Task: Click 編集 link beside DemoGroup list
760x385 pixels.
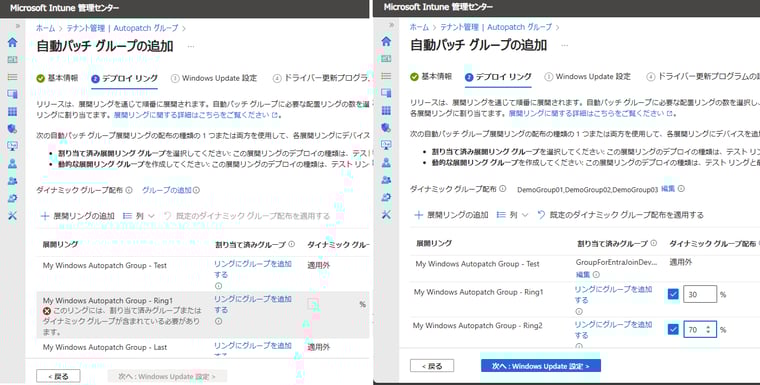Action: pyautogui.click(x=668, y=189)
